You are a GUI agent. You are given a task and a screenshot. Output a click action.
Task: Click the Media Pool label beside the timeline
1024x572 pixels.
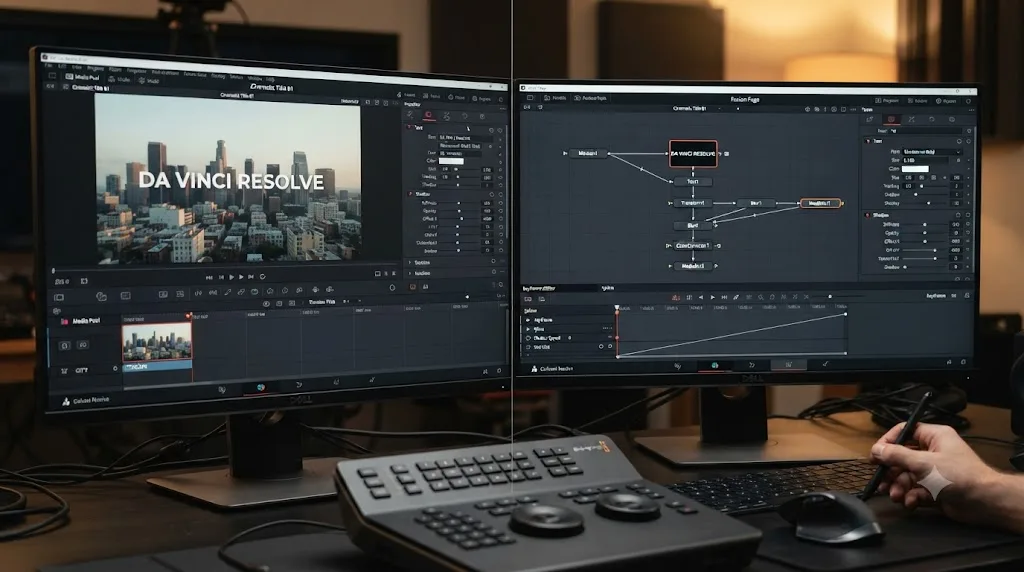point(86,321)
